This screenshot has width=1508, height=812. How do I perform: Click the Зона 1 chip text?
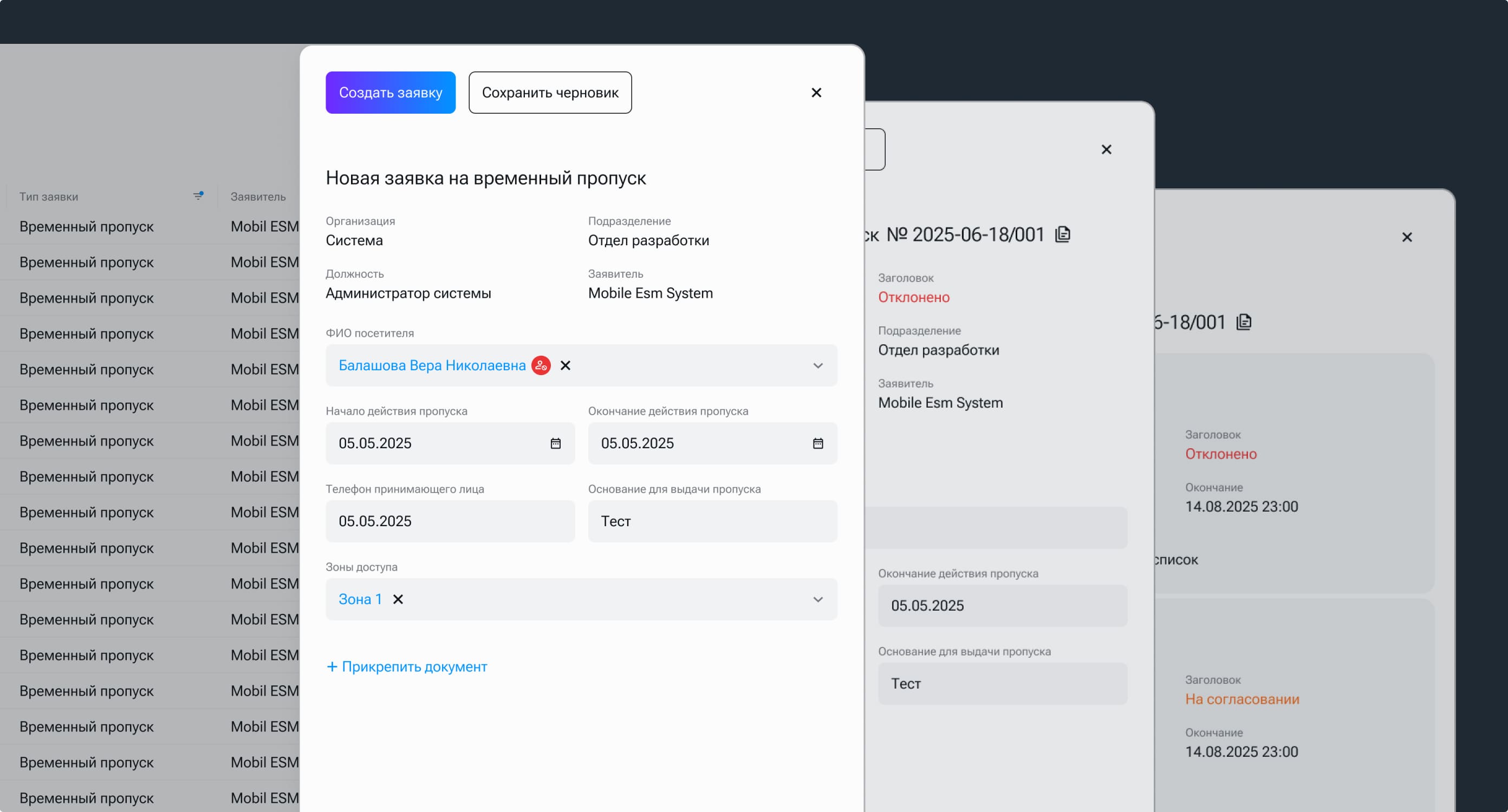click(361, 599)
